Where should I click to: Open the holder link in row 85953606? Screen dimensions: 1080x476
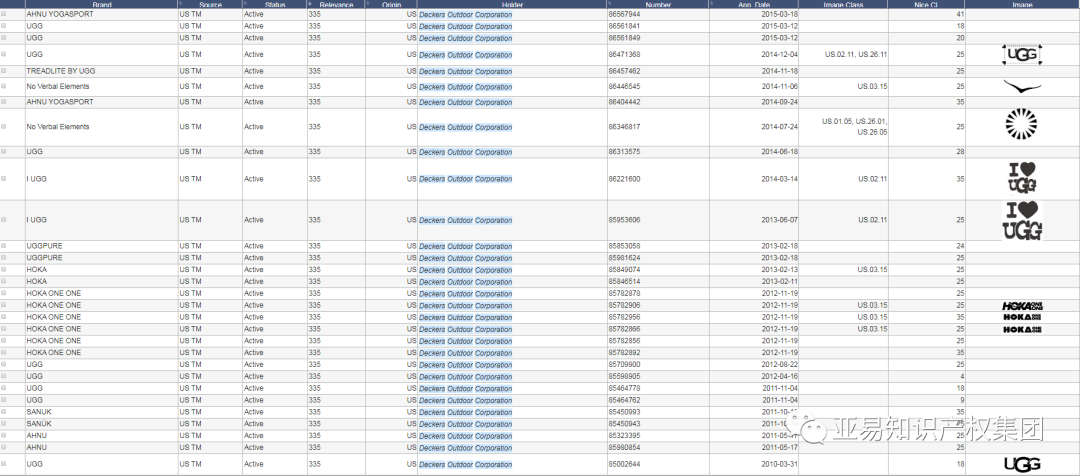point(466,220)
